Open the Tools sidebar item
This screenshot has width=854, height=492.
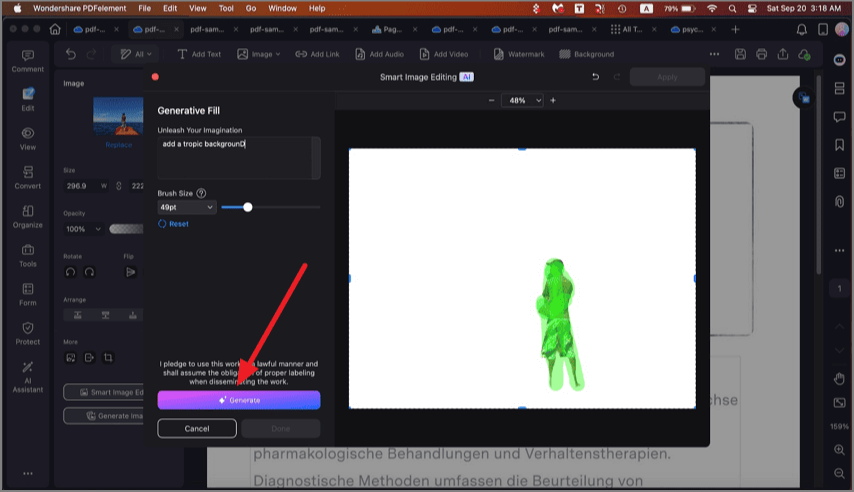(x=28, y=256)
